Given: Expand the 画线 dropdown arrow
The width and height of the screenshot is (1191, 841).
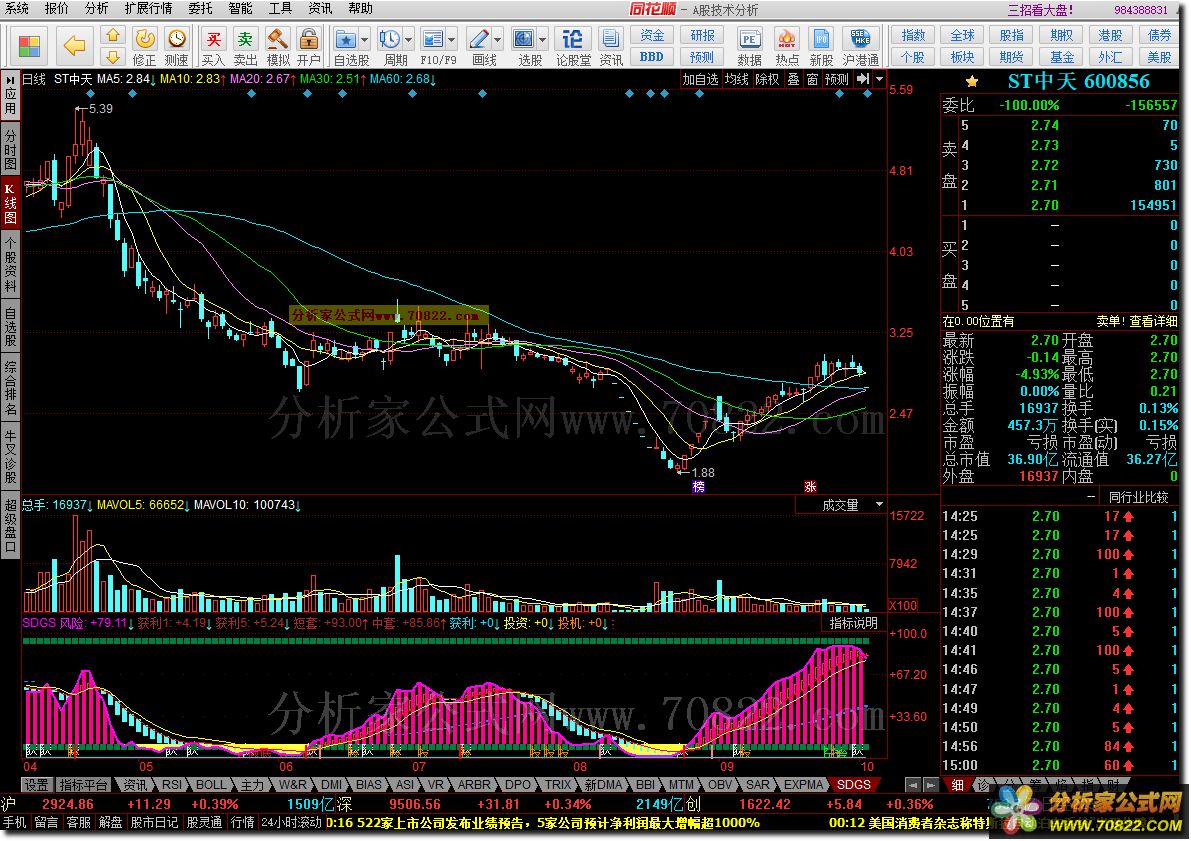Looking at the screenshot, I should [x=498, y=39].
